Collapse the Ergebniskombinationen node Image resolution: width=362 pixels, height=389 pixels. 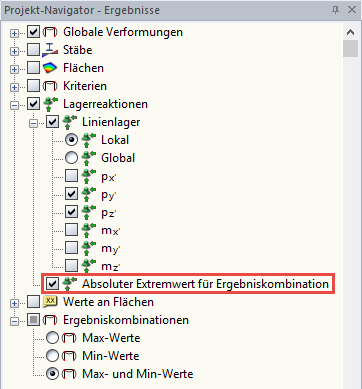click(14, 321)
